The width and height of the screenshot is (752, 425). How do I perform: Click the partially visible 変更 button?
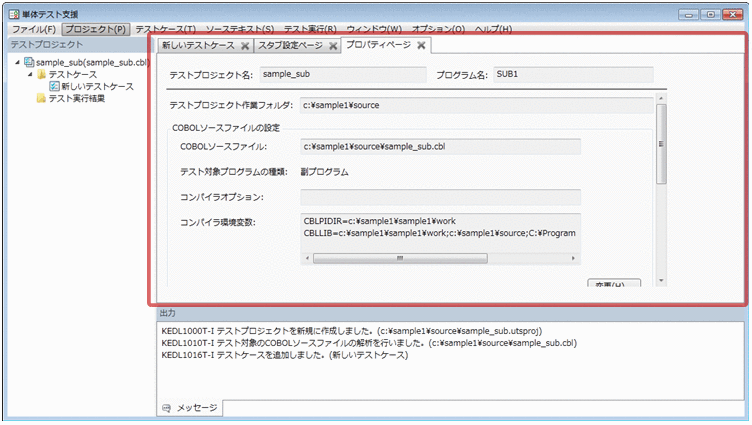(614, 283)
